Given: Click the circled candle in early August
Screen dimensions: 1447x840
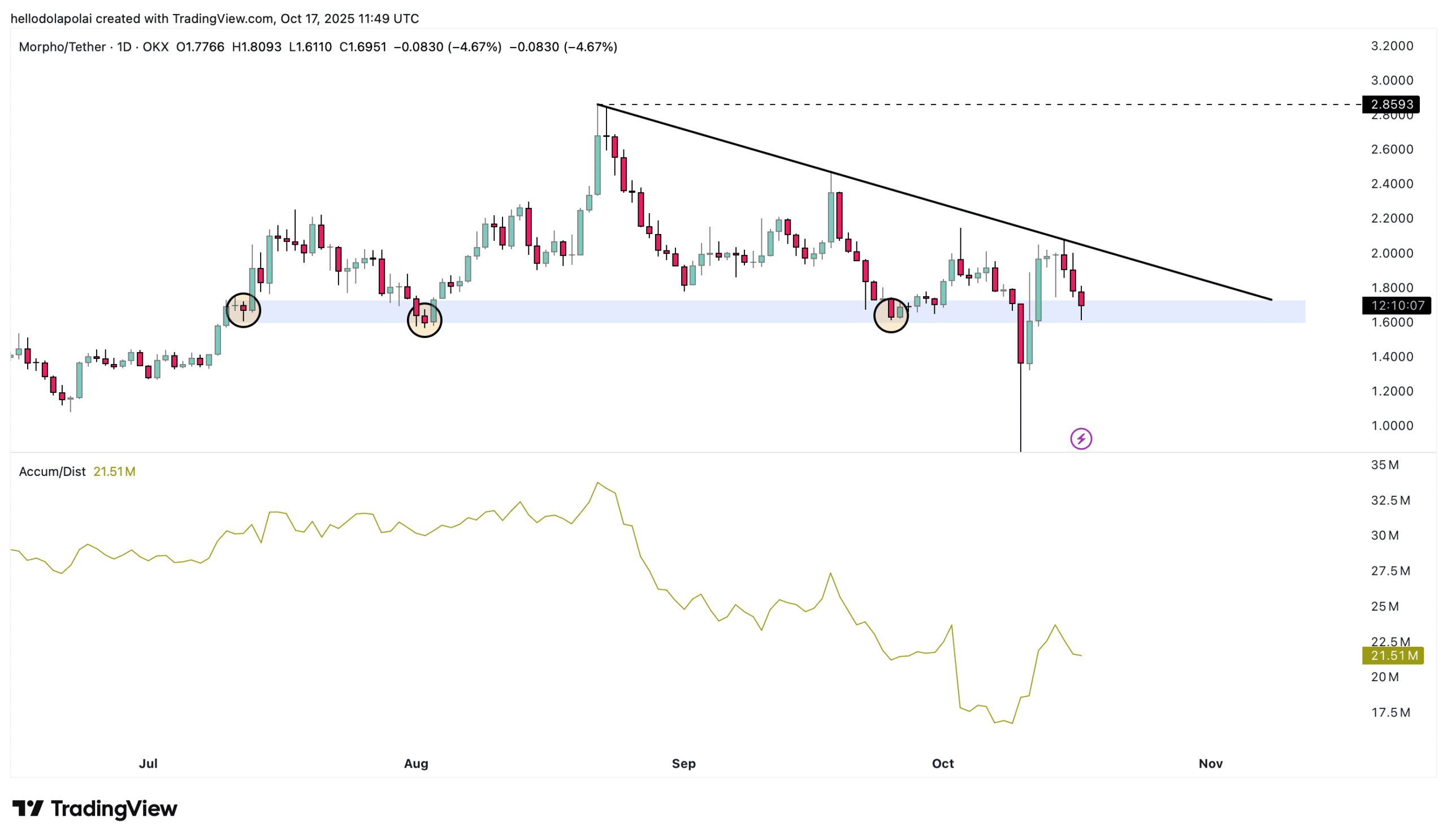Looking at the screenshot, I should pyautogui.click(x=424, y=320).
